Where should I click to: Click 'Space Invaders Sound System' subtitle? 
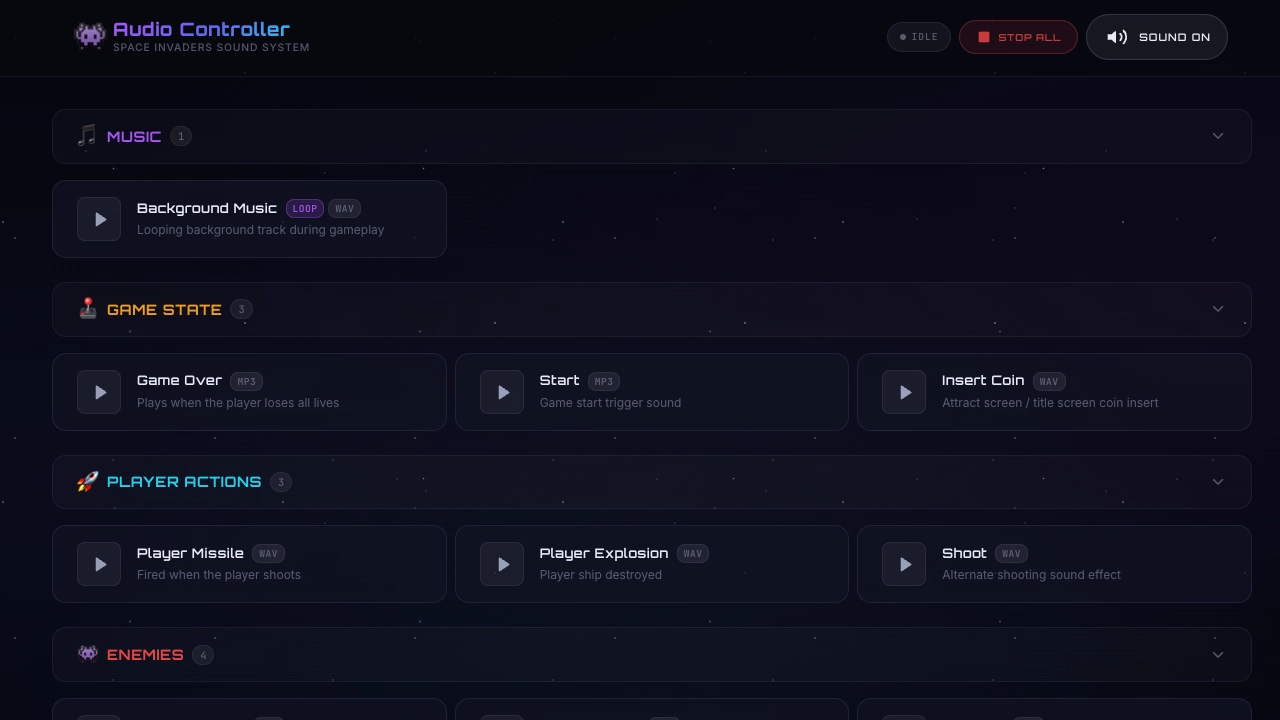(x=211, y=47)
